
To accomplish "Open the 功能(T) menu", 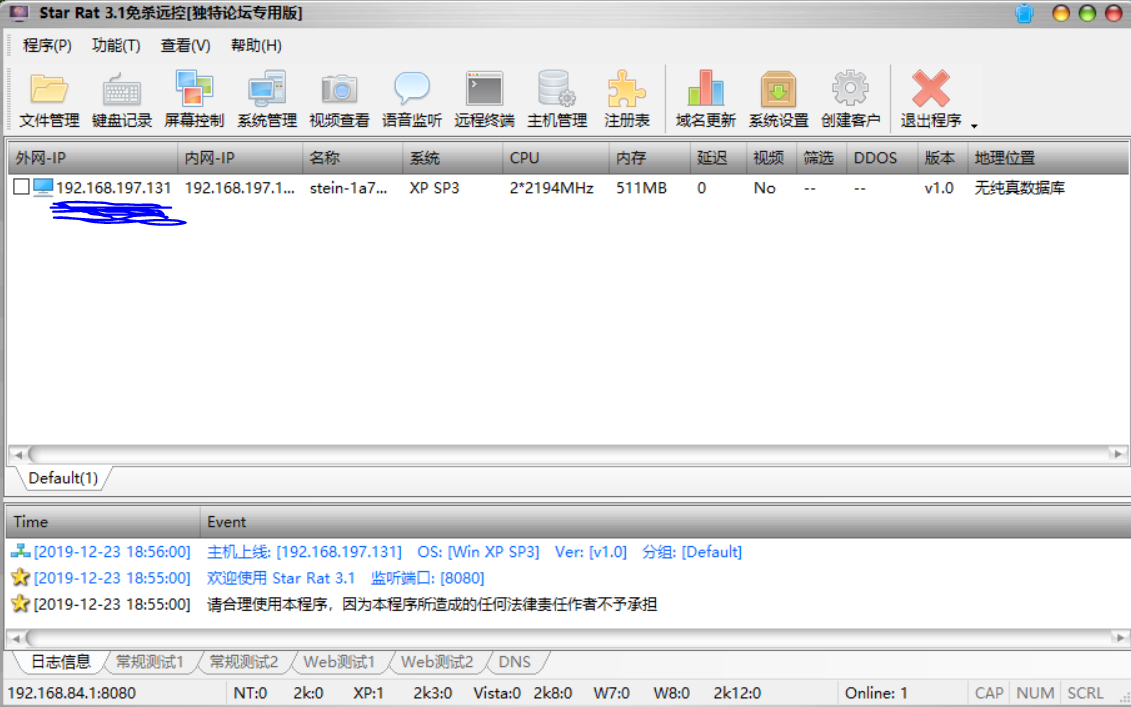I will click(x=116, y=45).
